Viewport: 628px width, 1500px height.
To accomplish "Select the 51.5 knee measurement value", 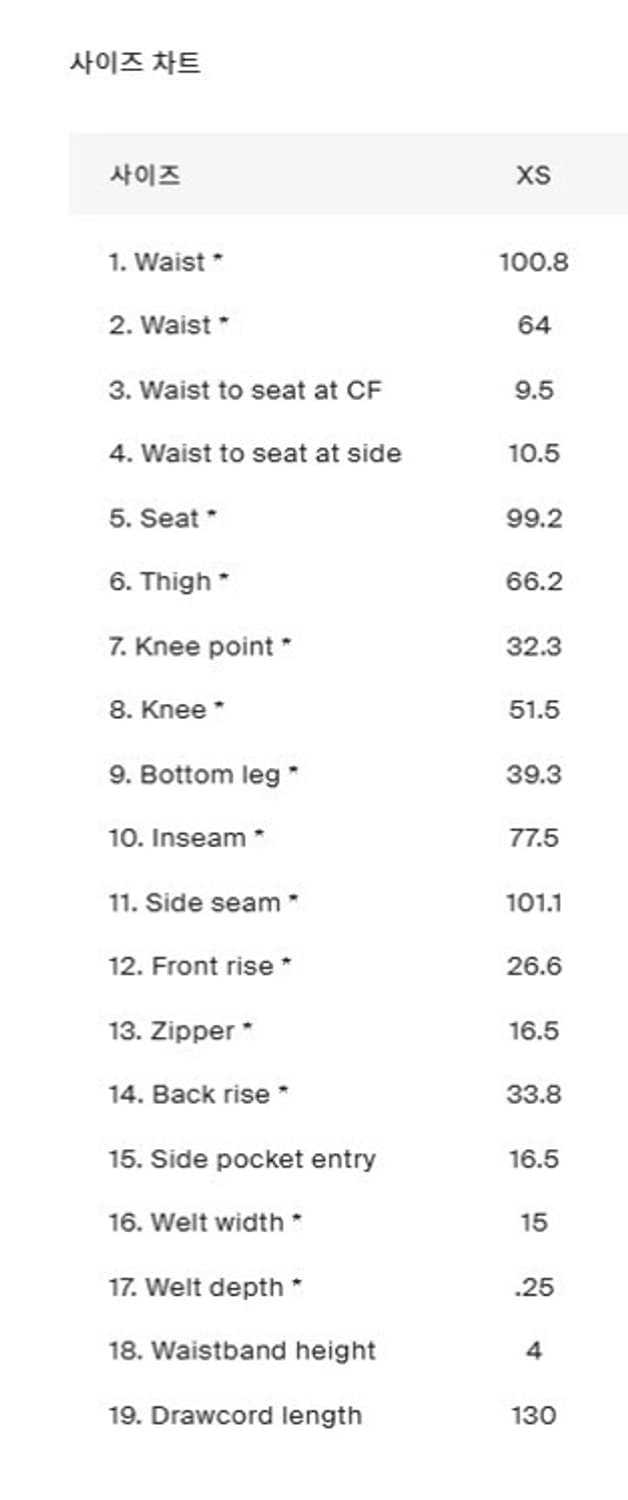I will click(533, 710).
